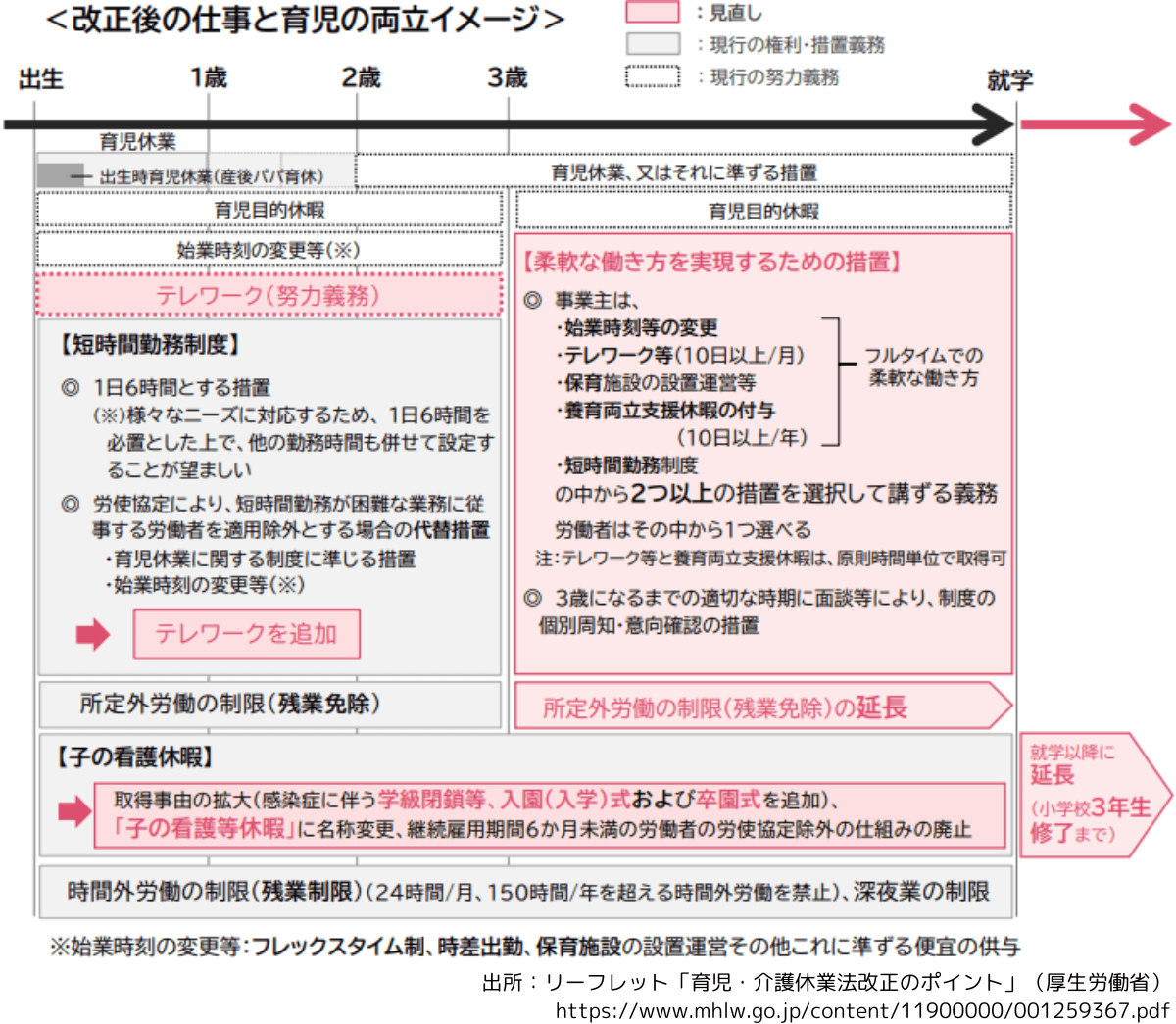1176x1024 pixels.
Task: Click the 注:テレワーク等と養育両立支援休暇 note
Action: pyautogui.click(x=771, y=559)
